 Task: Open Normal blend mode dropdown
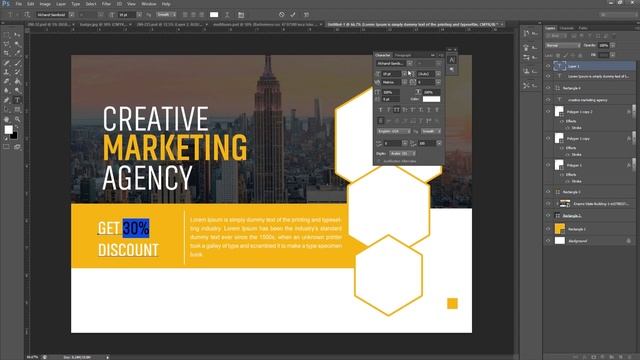click(x=563, y=45)
